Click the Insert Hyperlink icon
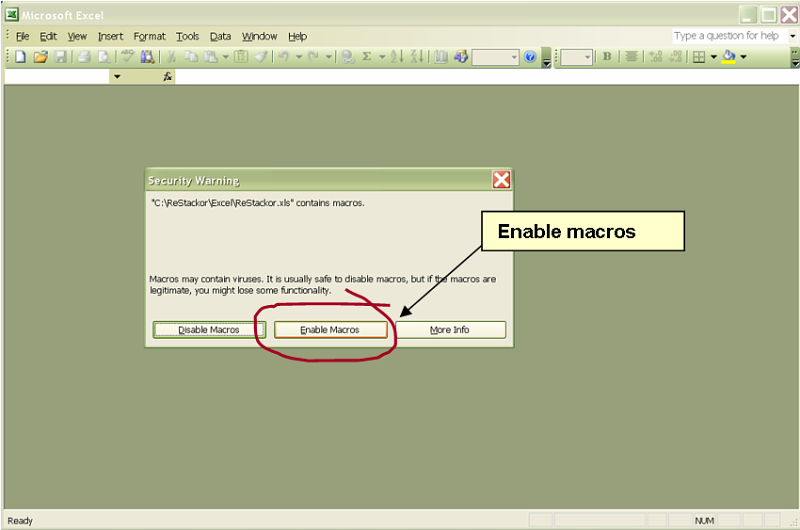Viewport: 800px width, 530px height. (348, 57)
